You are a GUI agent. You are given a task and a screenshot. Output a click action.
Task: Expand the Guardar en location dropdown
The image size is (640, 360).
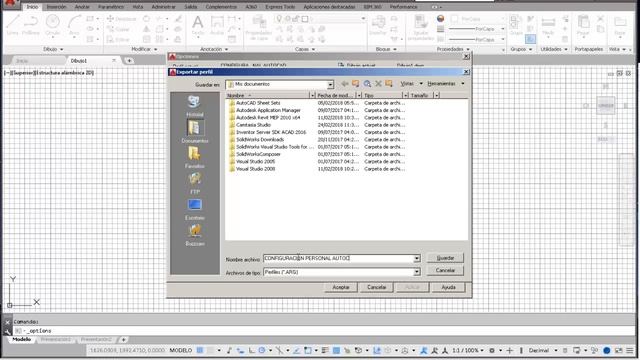[330, 84]
